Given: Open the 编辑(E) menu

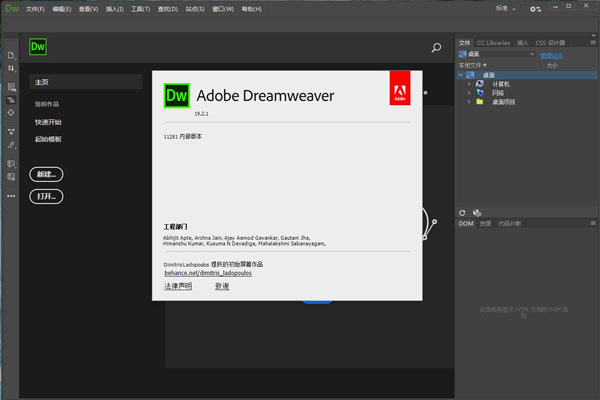Looking at the screenshot, I should [62, 9].
